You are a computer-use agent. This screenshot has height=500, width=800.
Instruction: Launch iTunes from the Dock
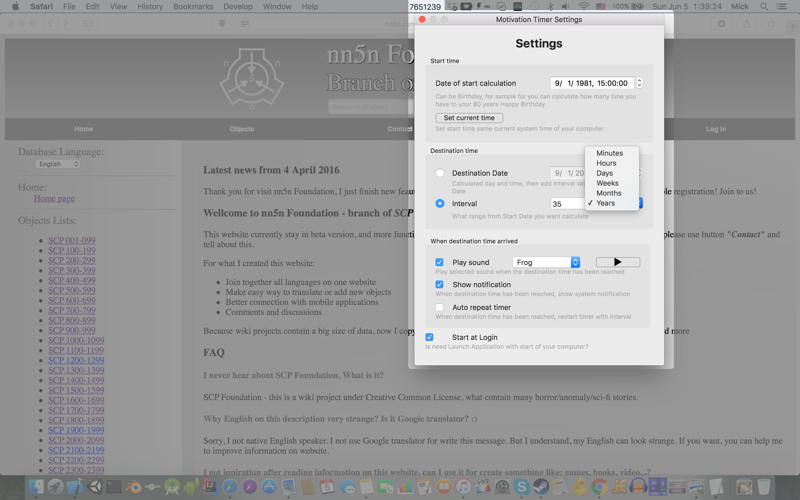pos(463,487)
